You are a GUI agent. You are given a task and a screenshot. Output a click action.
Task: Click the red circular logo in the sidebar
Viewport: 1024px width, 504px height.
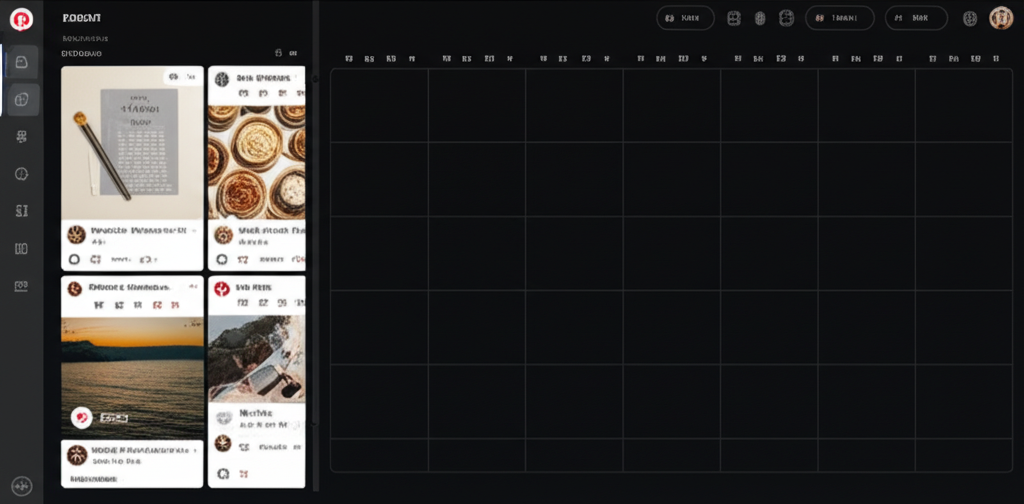click(22, 20)
